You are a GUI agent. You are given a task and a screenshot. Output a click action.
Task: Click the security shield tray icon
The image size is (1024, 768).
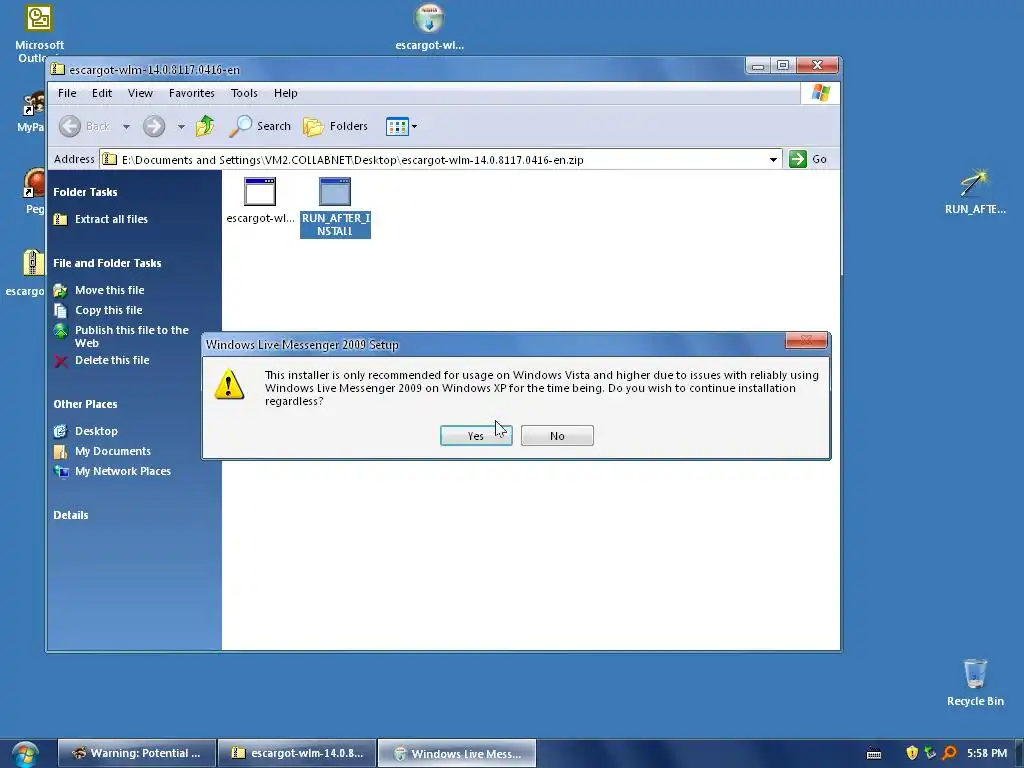pos(912,753)
